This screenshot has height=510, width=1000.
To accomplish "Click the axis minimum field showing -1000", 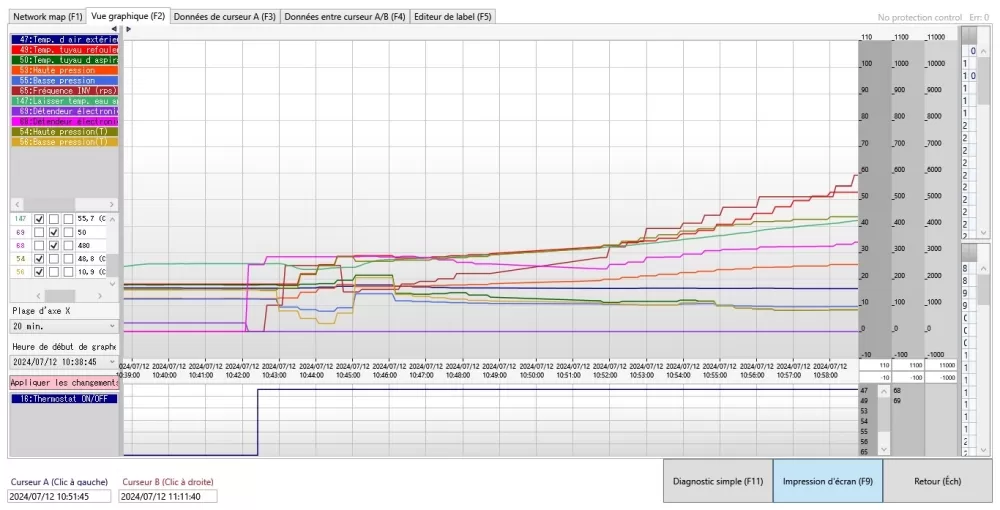I will coord(941,377).
